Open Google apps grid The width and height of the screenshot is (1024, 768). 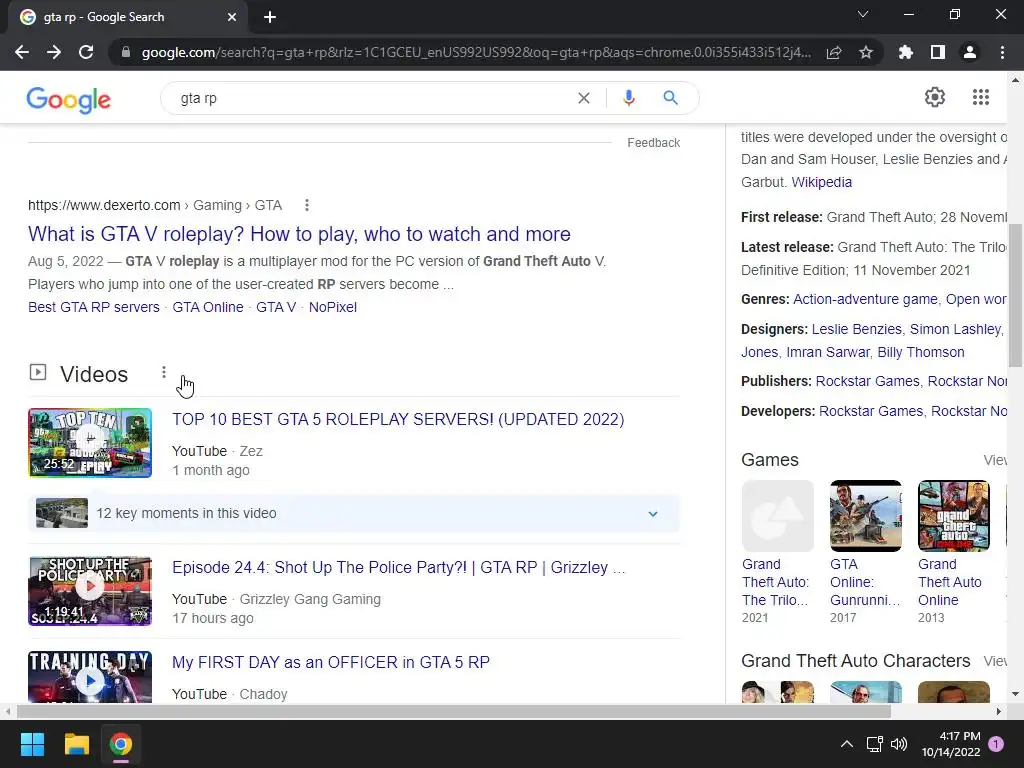tap(980, 97)
